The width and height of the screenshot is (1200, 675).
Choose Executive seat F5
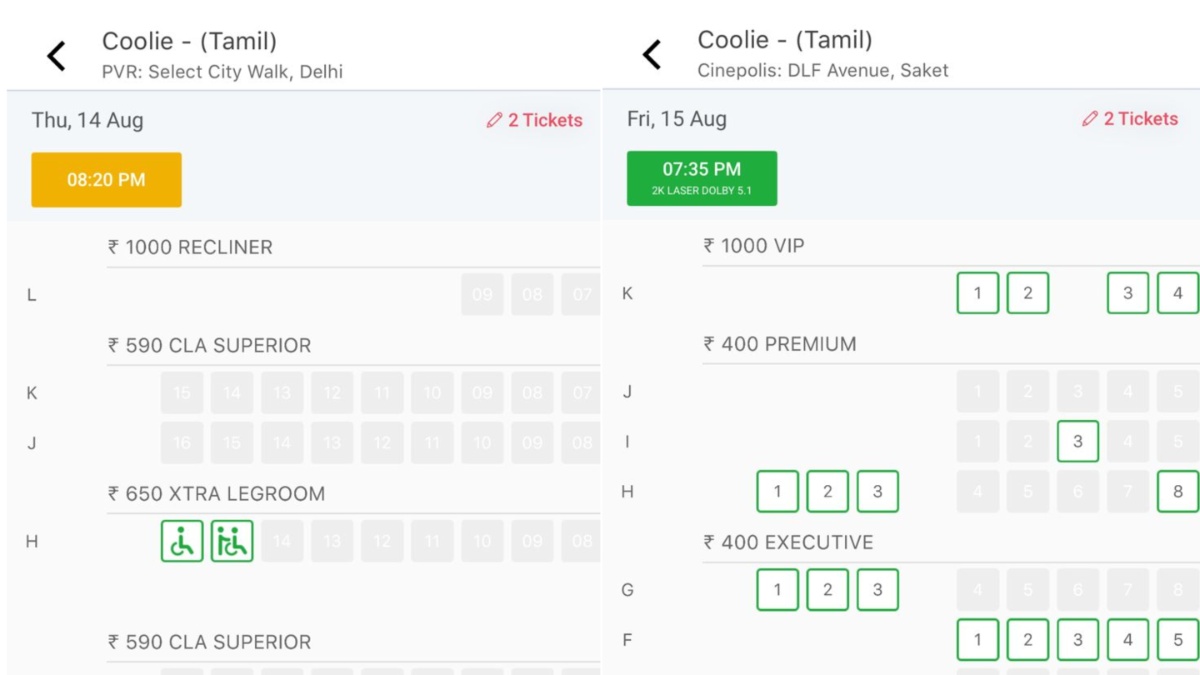[x=1177, y=640]
